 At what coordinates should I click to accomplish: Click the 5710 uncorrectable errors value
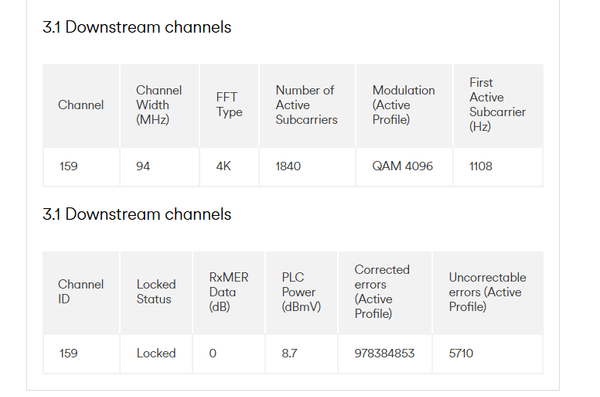461,353
